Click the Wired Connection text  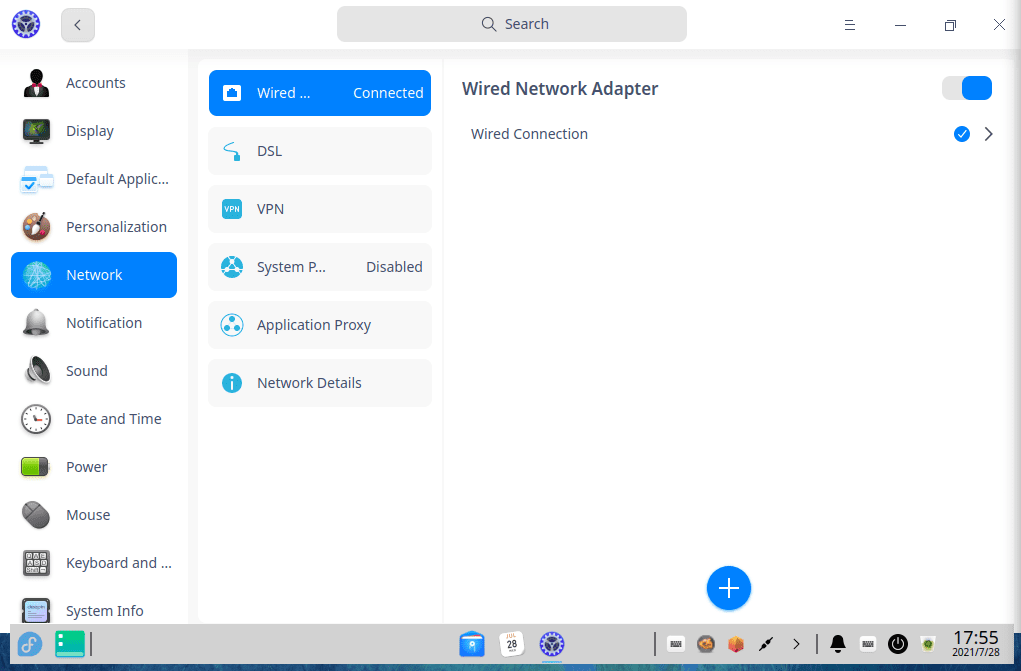[529, 134]
